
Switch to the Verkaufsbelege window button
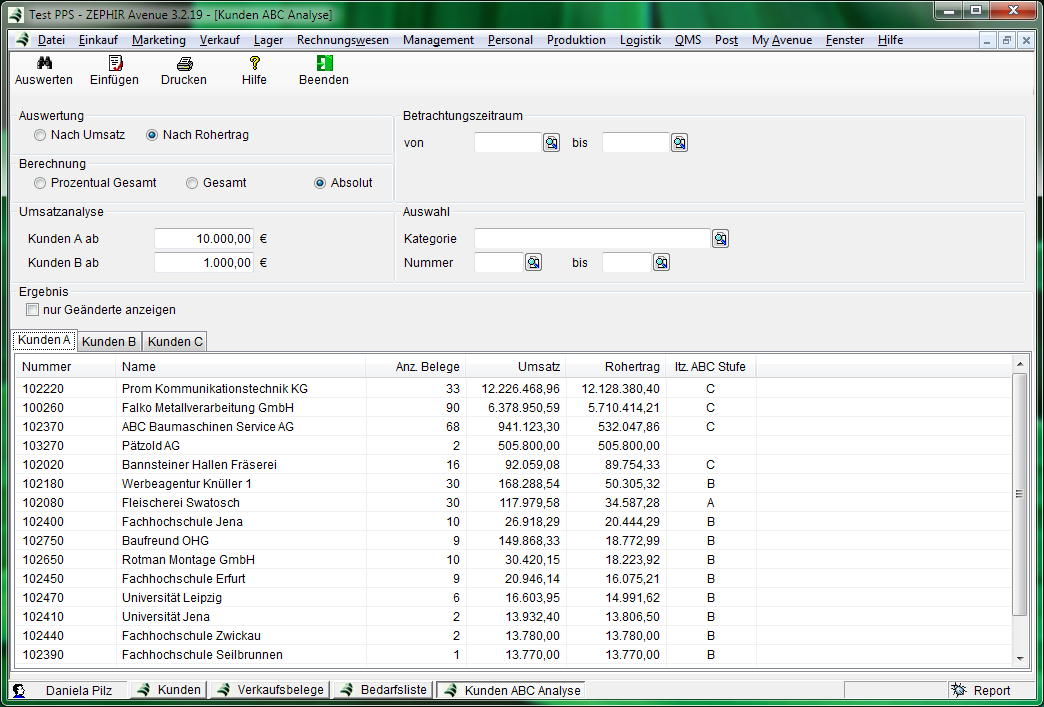pos(270,690)
